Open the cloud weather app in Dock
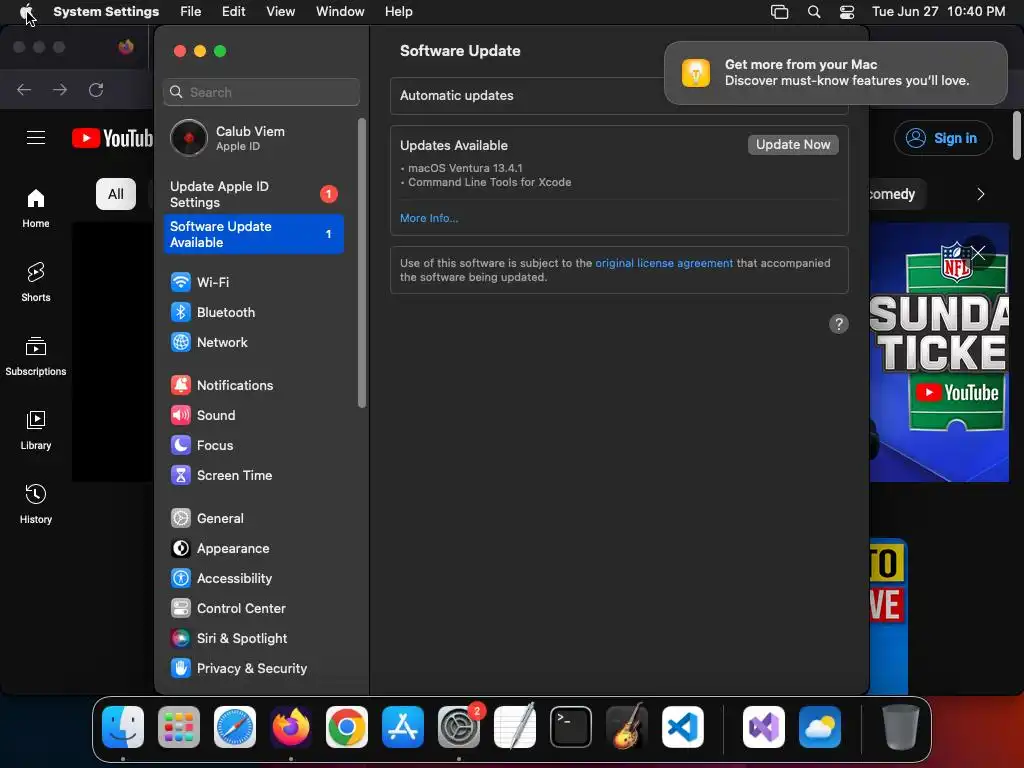Image resolution: width=1024 pixels, height=768 pixels. pos(820,727)
